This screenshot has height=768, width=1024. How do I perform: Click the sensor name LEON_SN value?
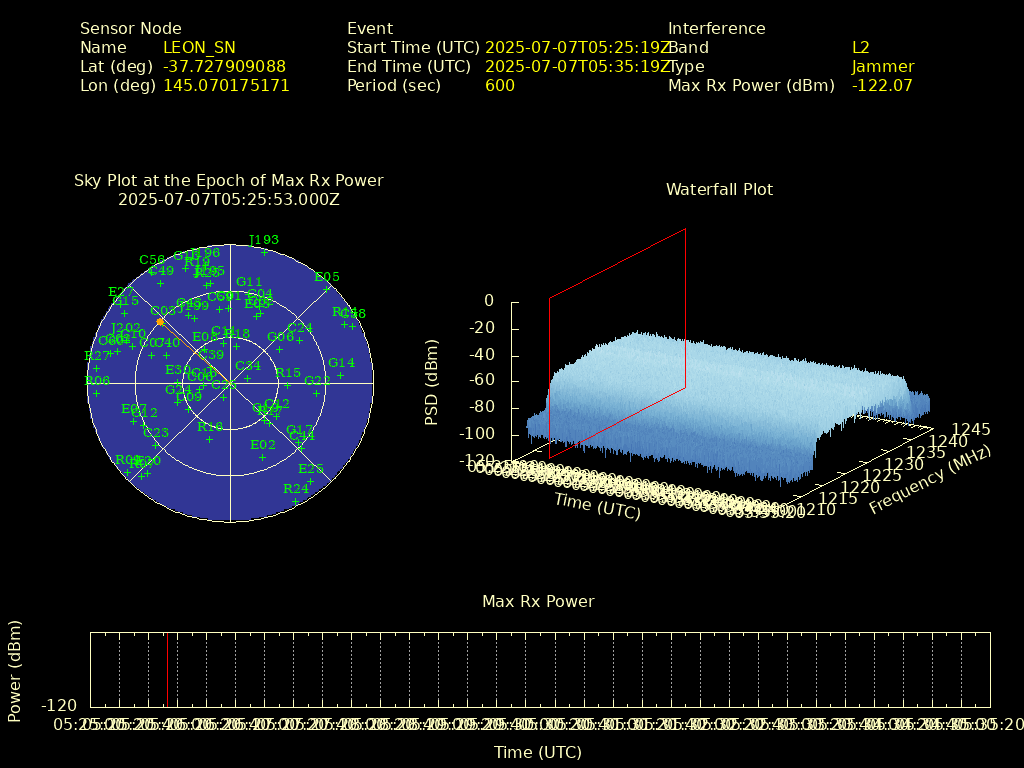tap(199, 48)
